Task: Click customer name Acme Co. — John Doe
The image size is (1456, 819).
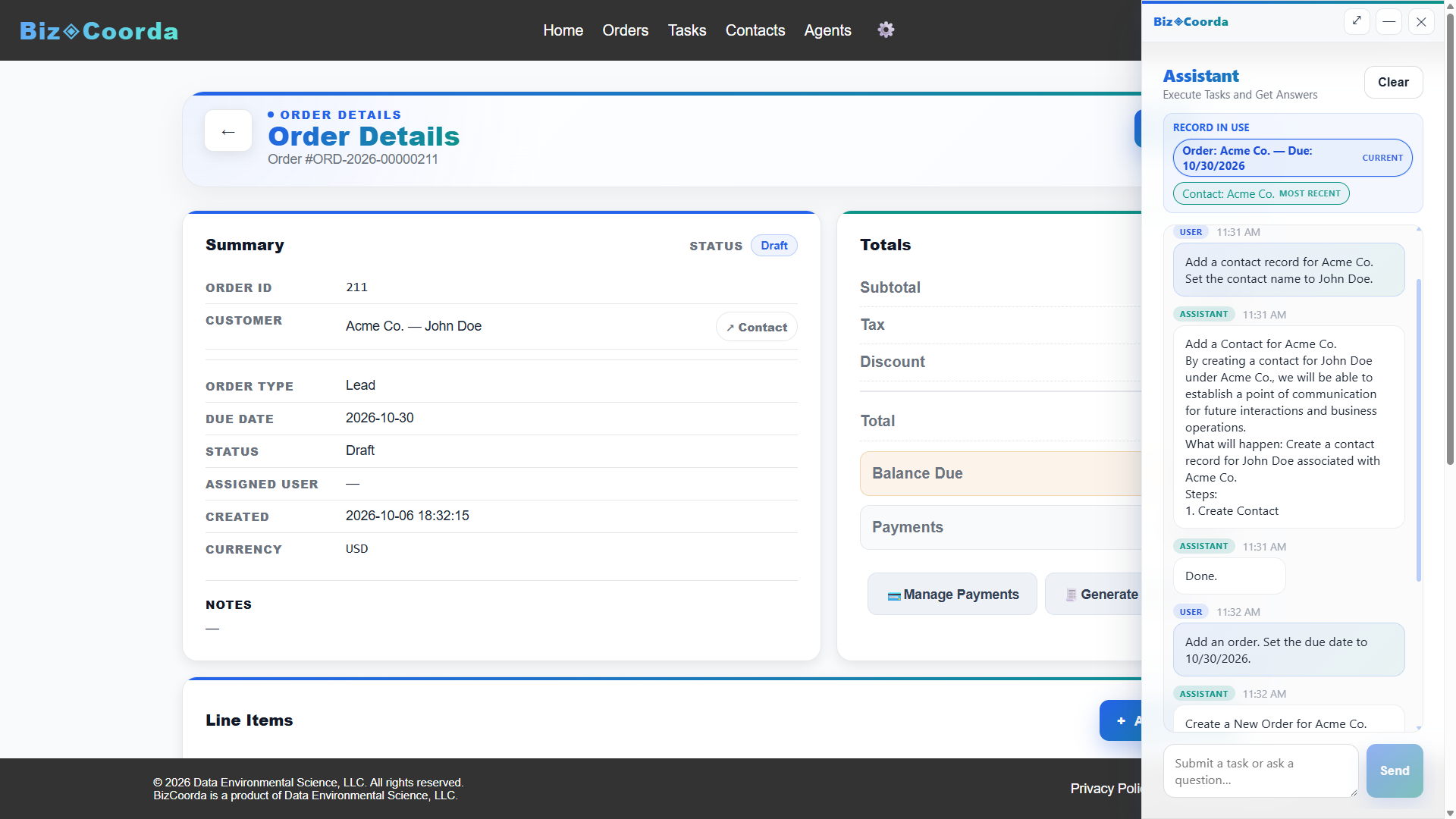Action: [413, 326]
